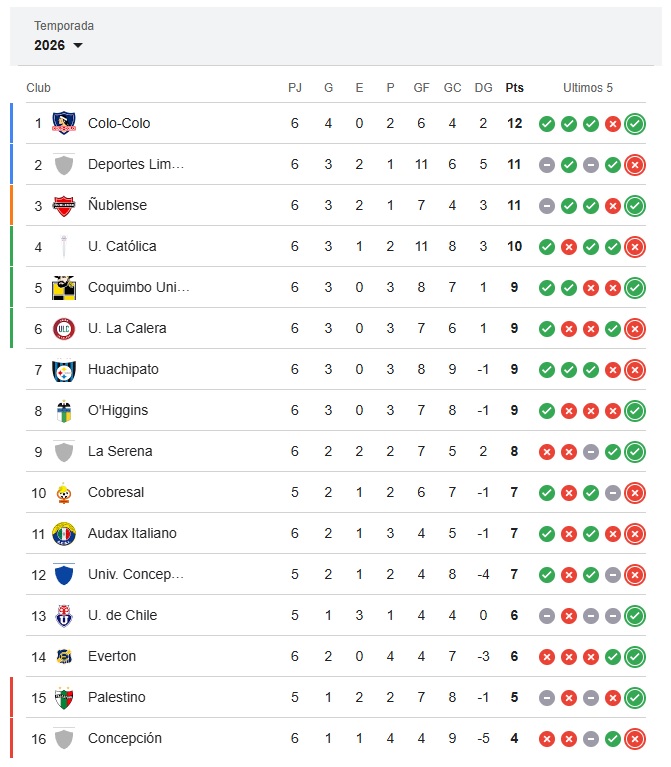Click the Palestino club crest
Image resolution: width=671 pixels, height=767 pixels.
64,697
